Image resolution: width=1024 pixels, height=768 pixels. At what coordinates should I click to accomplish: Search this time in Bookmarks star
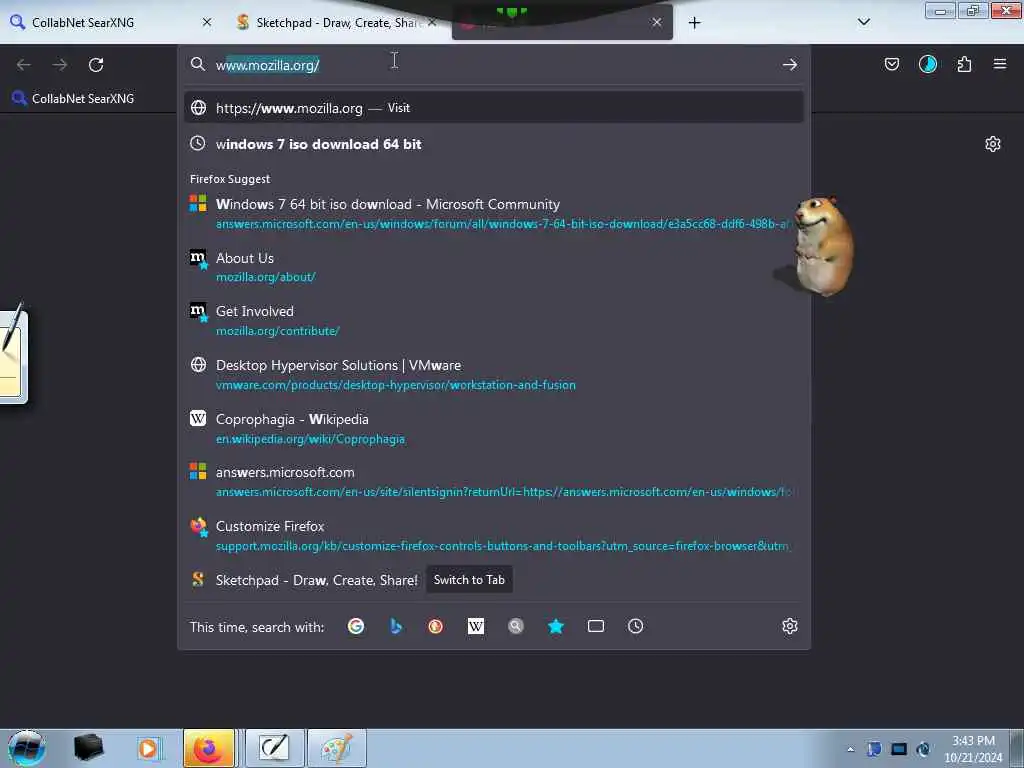556,626
